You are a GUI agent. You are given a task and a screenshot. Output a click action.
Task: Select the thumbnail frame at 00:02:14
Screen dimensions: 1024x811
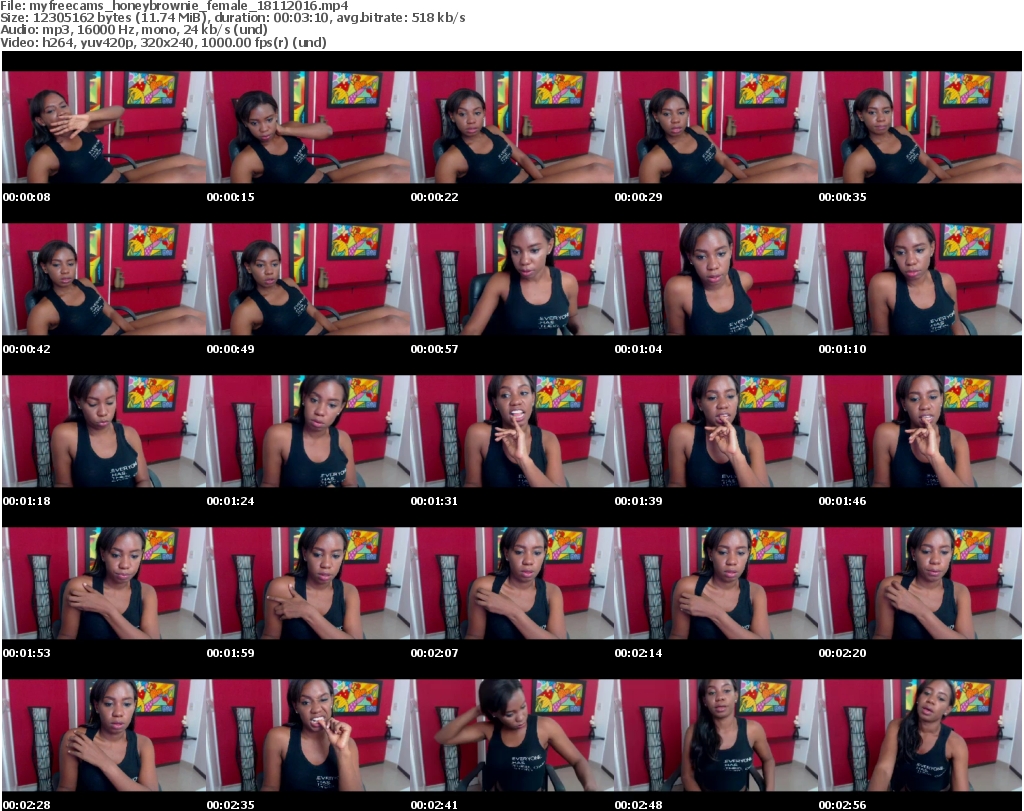coord(716,583)
